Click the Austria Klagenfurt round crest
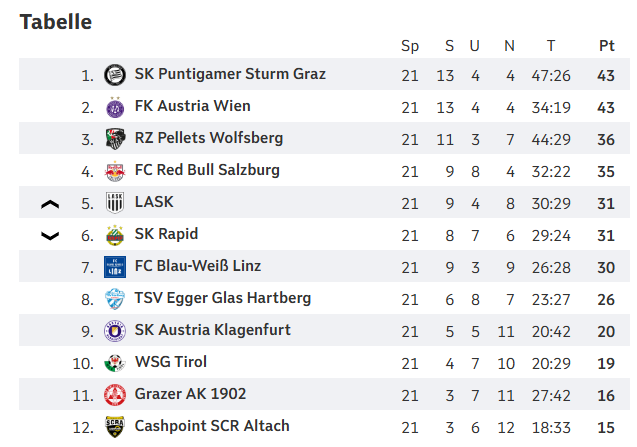 pyautogui.click(x=115, y=331)
